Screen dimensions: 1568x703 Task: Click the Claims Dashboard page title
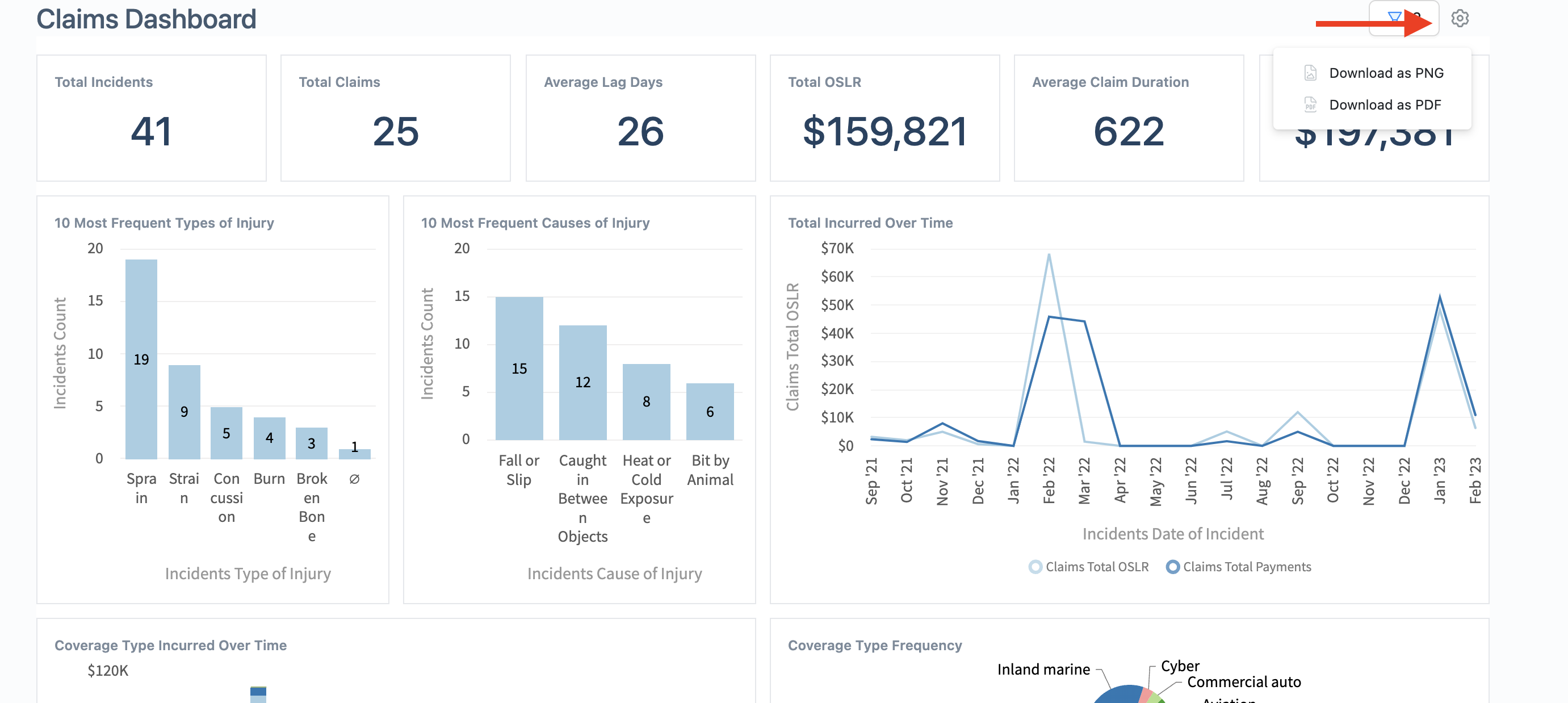coord(146,19)
